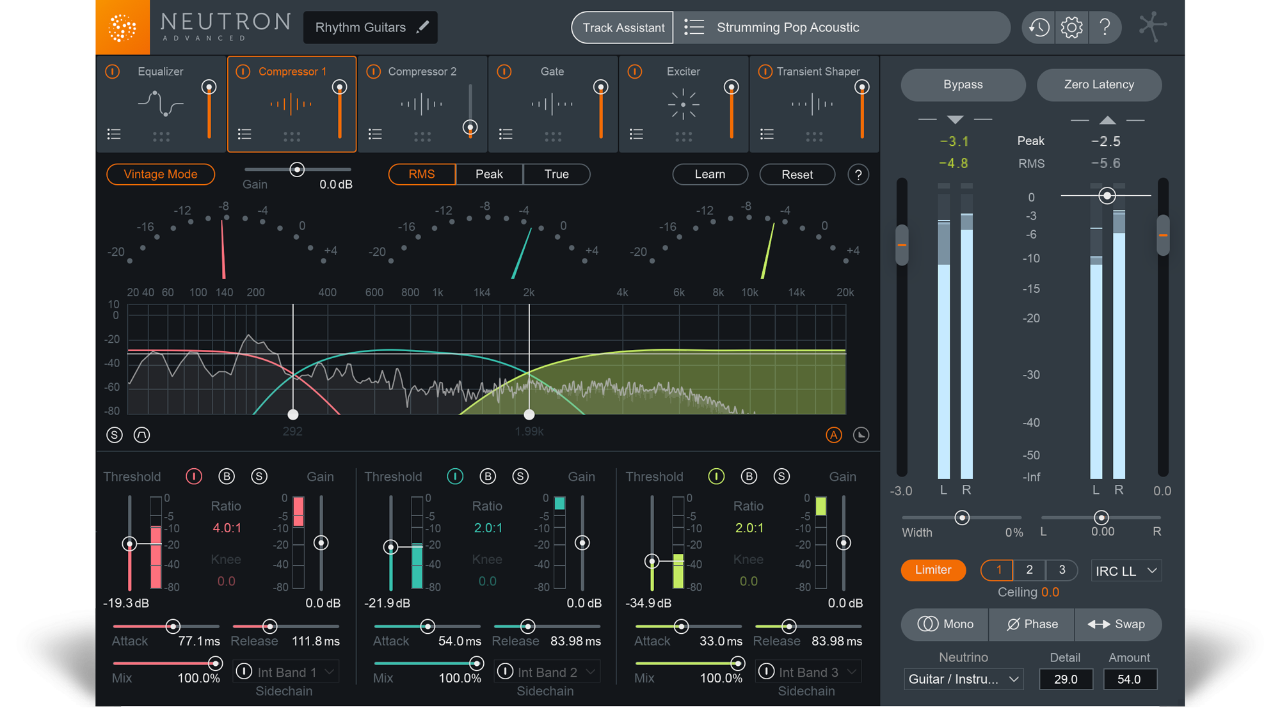This screenshot has height=717, width=1280.
Task: Click the Mono button
Action: 945,624
